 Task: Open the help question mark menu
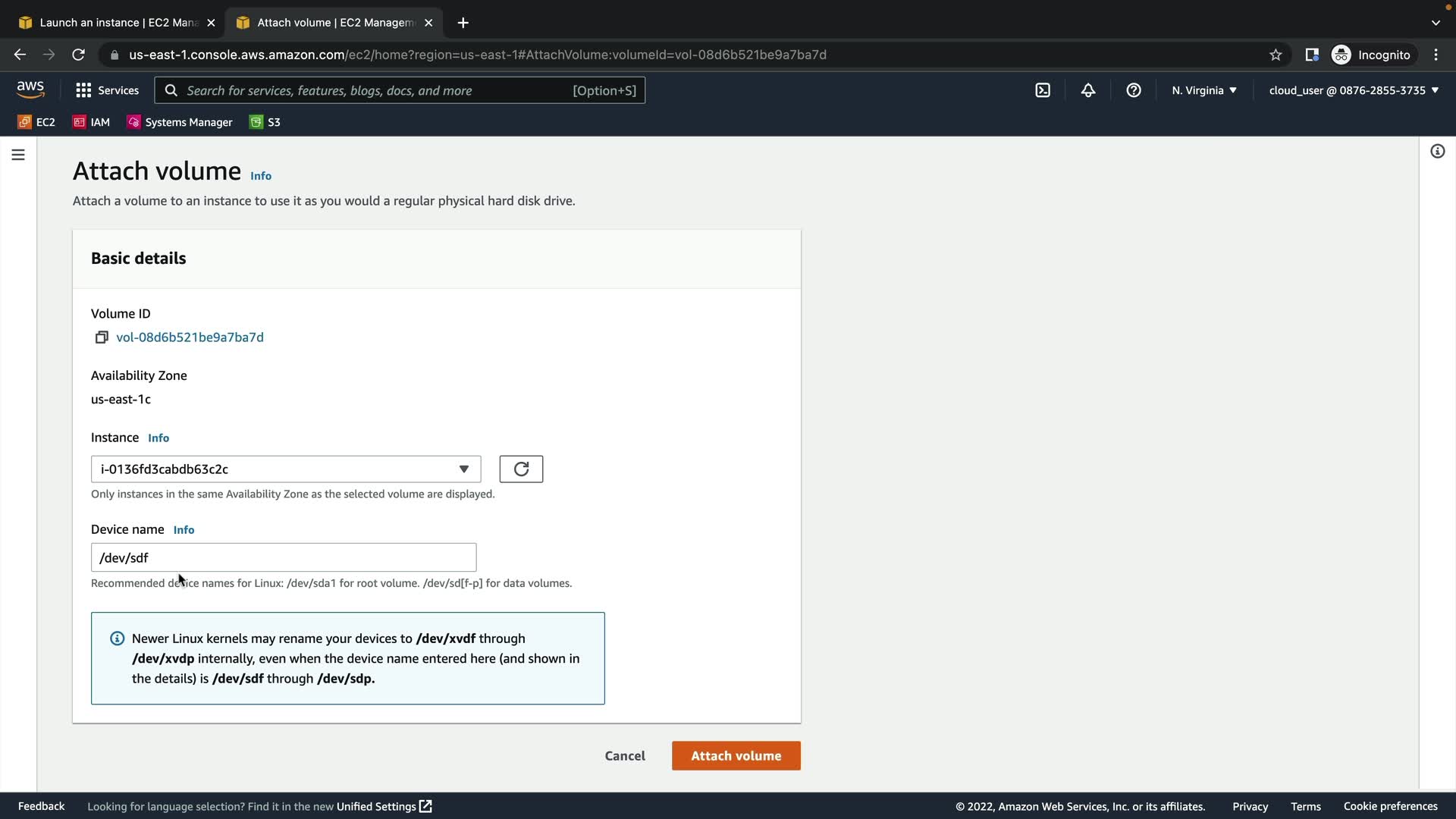point(1134,90)
